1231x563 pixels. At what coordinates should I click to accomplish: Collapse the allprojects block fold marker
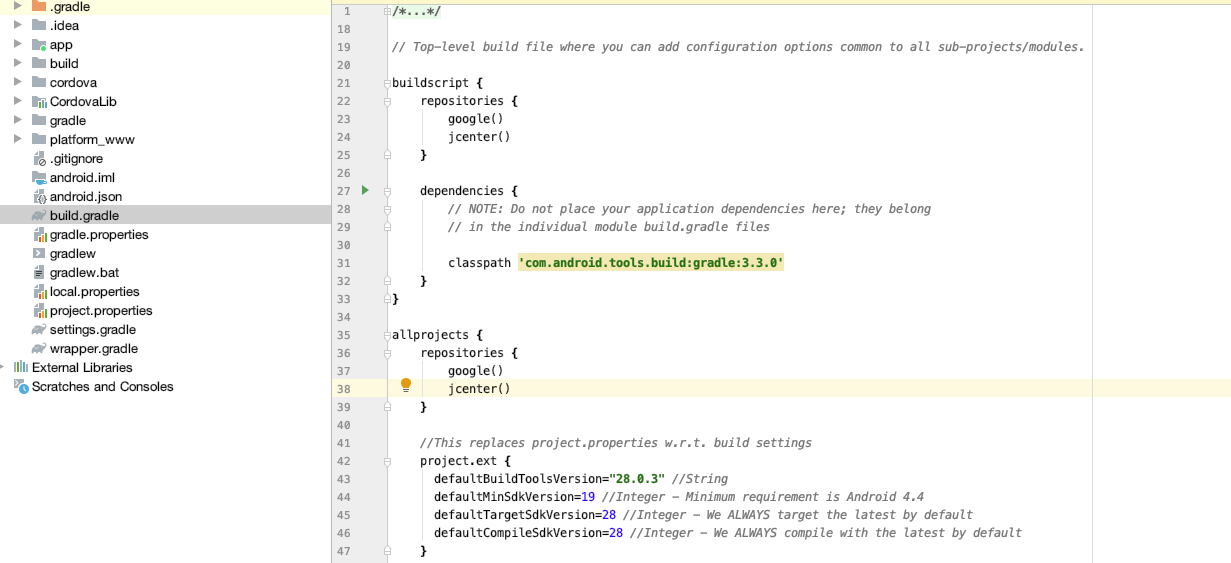387,335
